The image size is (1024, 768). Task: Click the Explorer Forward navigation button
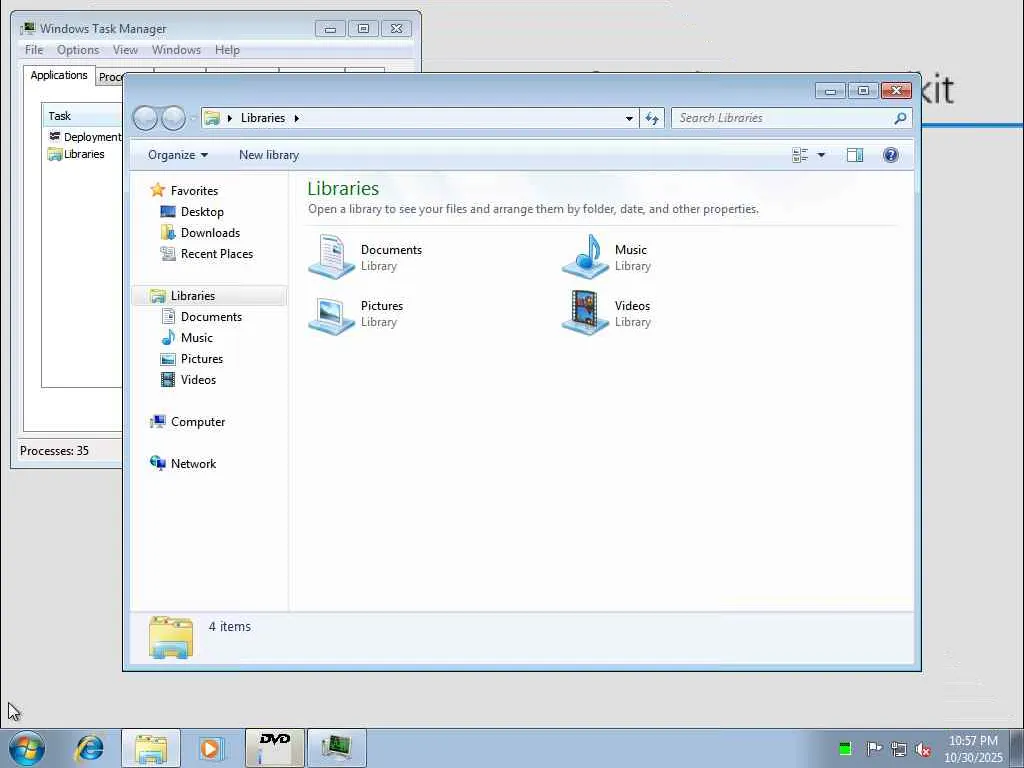pos(174,118)
